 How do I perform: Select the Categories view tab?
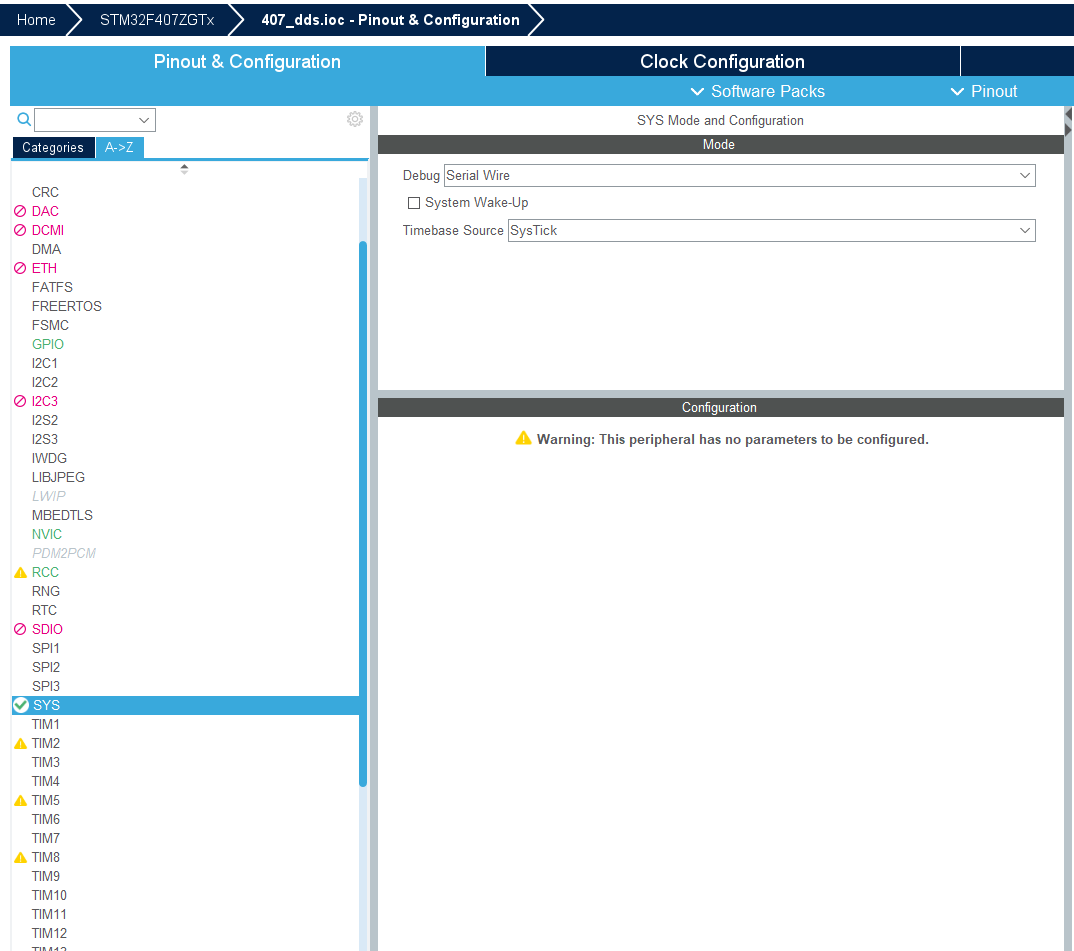point(53,147)
